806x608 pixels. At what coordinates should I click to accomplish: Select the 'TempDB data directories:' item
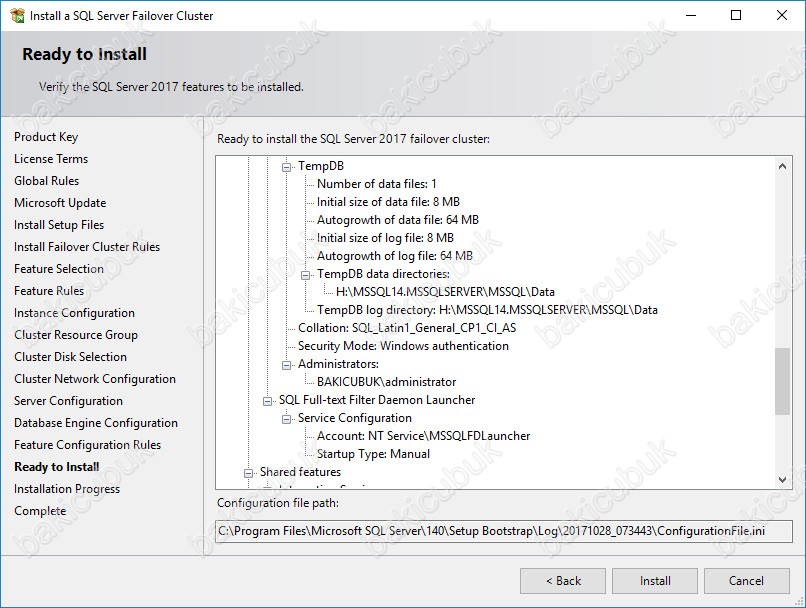click(383, 274)
